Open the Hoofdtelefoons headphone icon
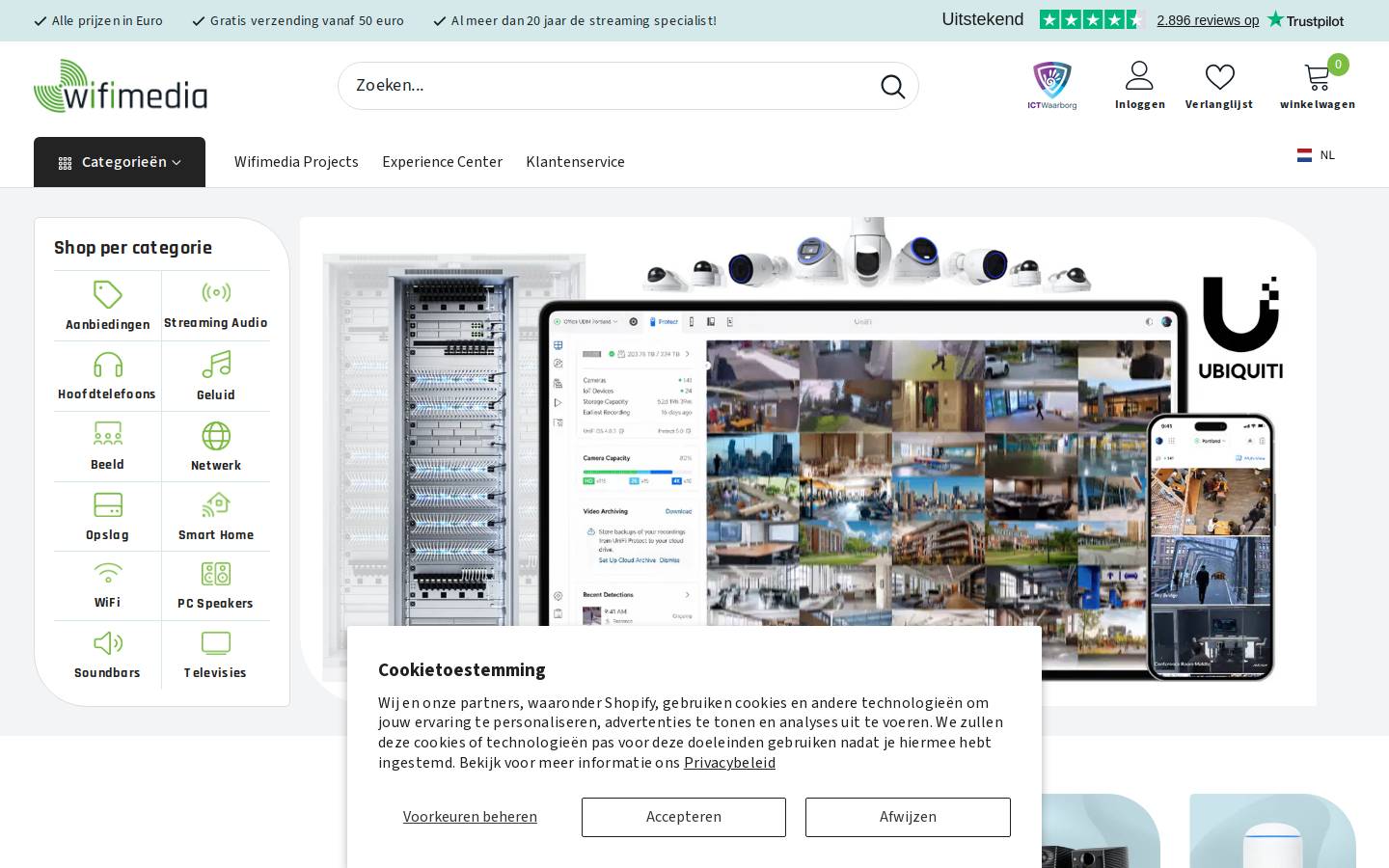1389x868 pixels. [108, 365]
